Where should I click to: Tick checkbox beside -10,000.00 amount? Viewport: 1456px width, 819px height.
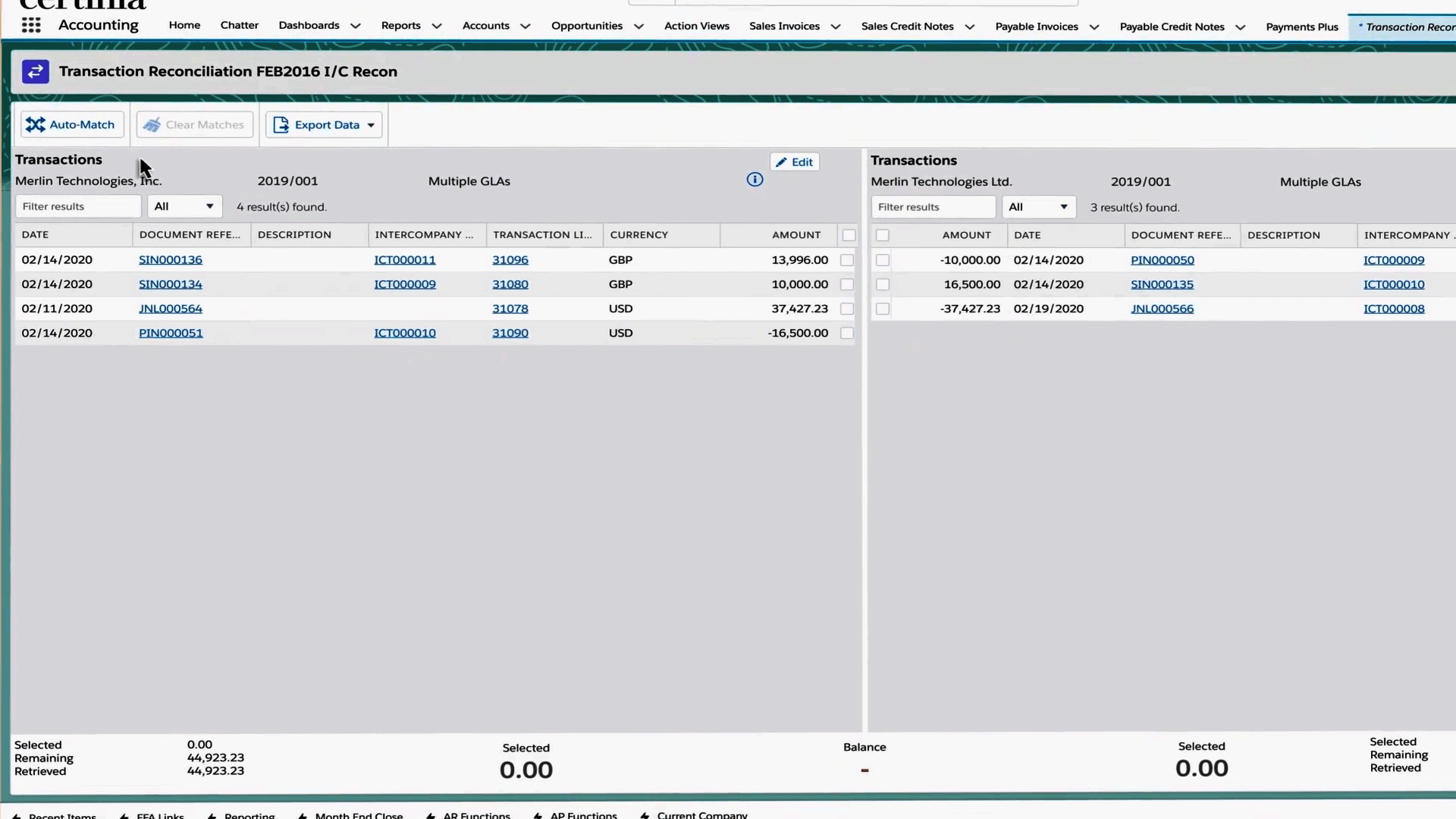882,260
